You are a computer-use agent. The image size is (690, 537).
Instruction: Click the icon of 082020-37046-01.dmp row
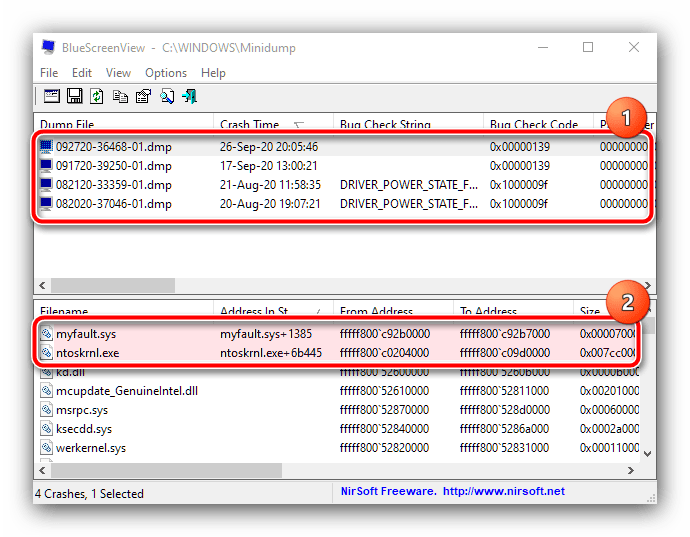(x=46, y=203)
